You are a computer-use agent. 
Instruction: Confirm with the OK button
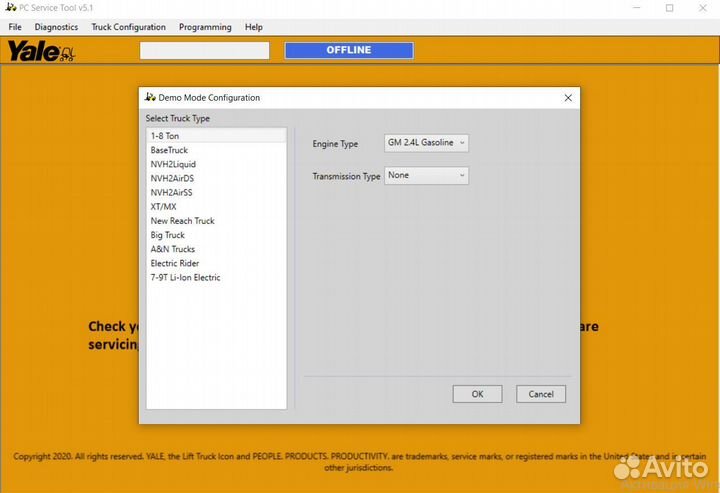point(478,394)
